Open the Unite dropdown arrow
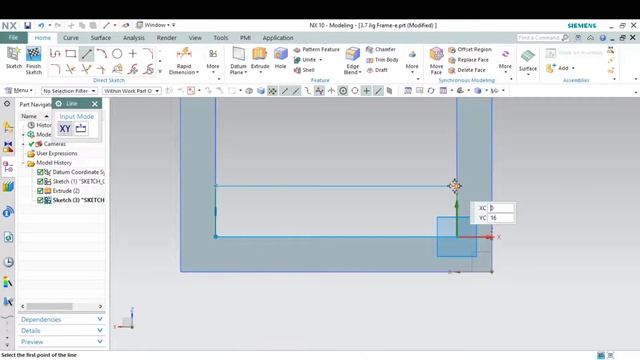Image resolution: width=640 pixels, height=360 pixels. coord(321,60)
